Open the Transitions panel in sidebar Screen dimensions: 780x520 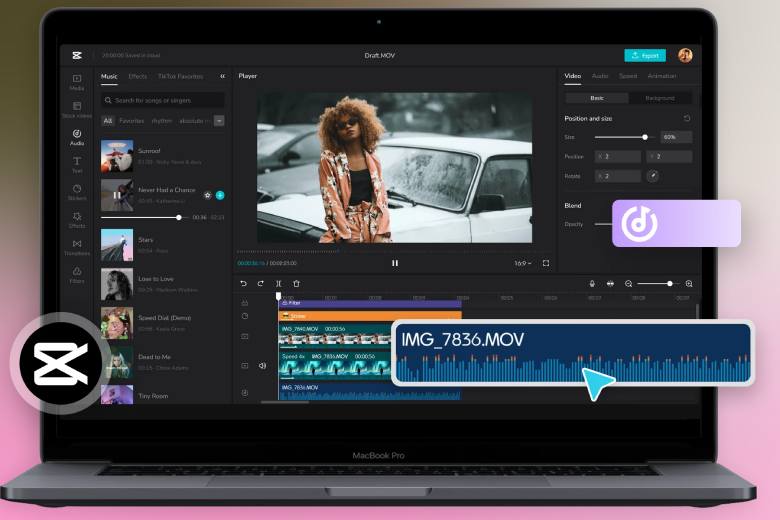(77, 246)
